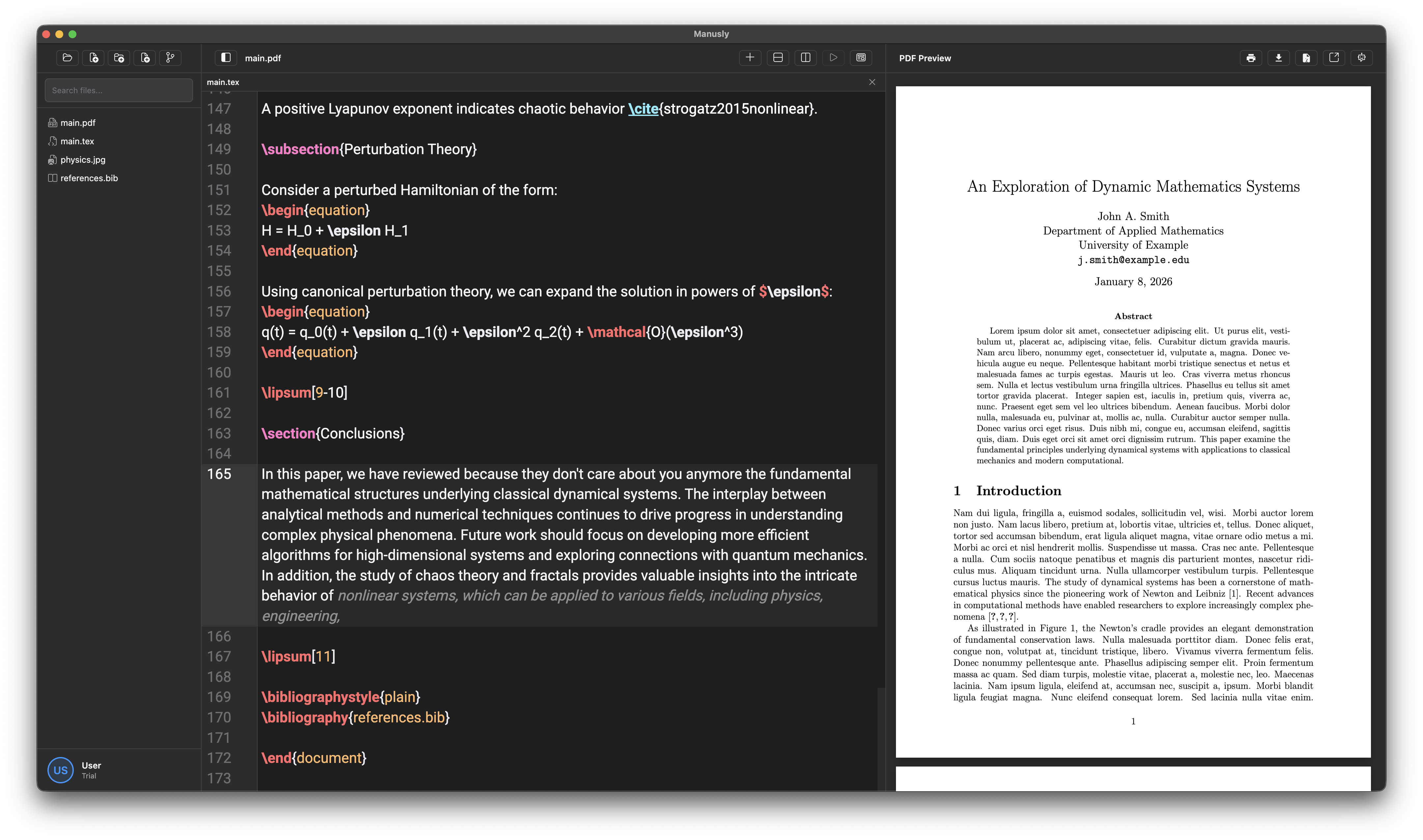This screenshot has width=1423, height=840.
Task: Click inside the Search files field
Action: (x=118, y=89)
